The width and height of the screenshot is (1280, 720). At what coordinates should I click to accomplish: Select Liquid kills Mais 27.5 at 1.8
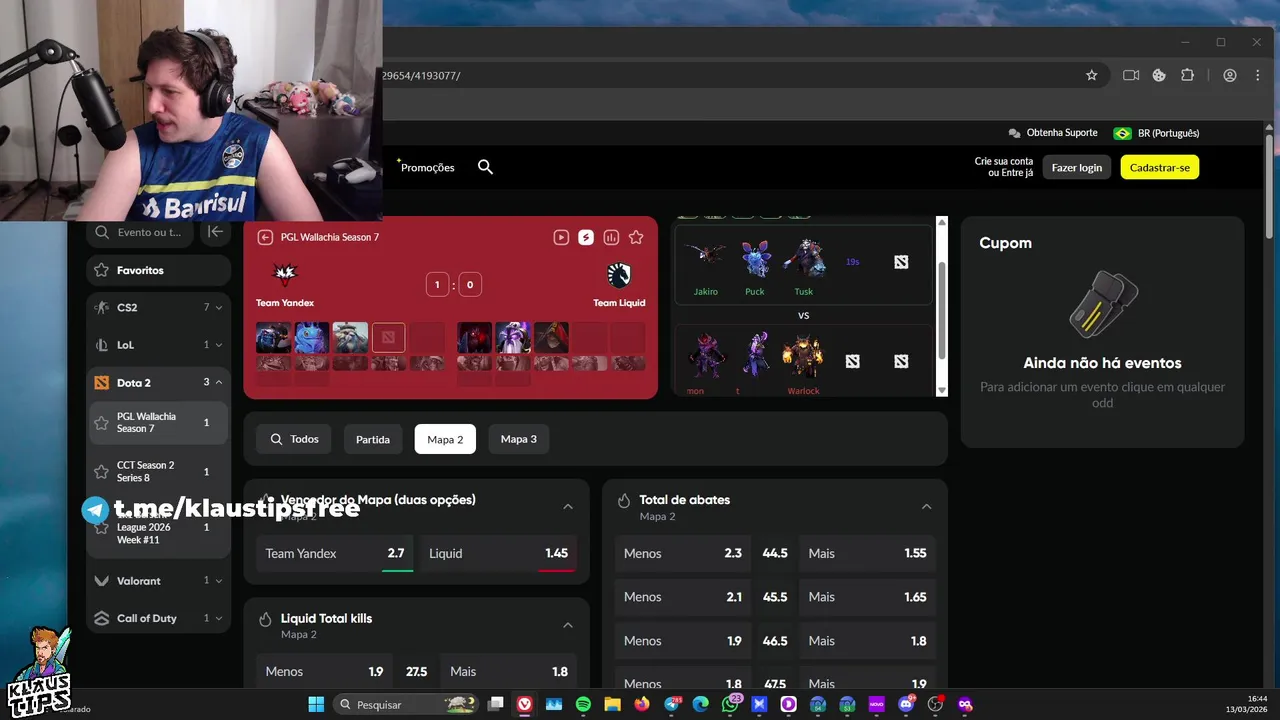coord(509,671)
